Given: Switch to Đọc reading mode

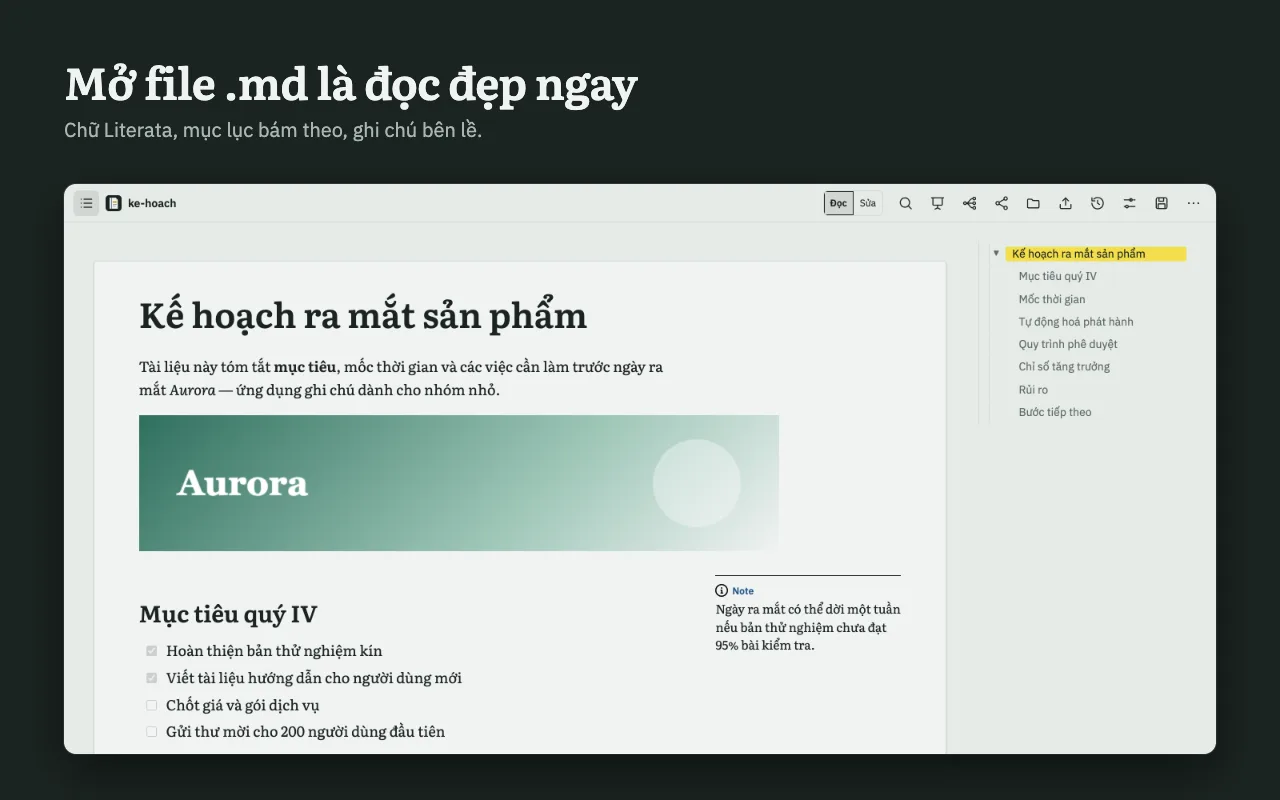Looking at the screenshot, I should pyautogui.click(x=838, y=203).
